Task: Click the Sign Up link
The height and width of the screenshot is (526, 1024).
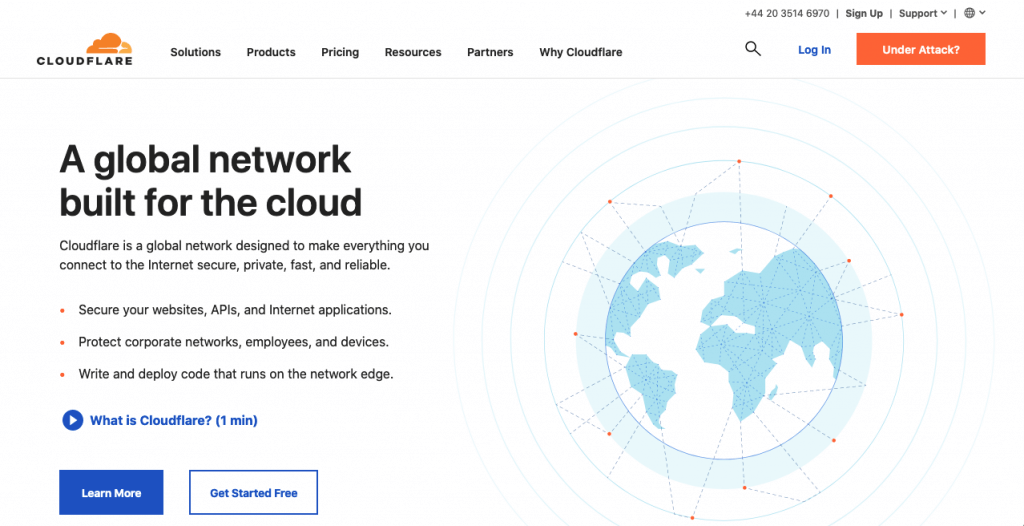Action: pos(864,13)
